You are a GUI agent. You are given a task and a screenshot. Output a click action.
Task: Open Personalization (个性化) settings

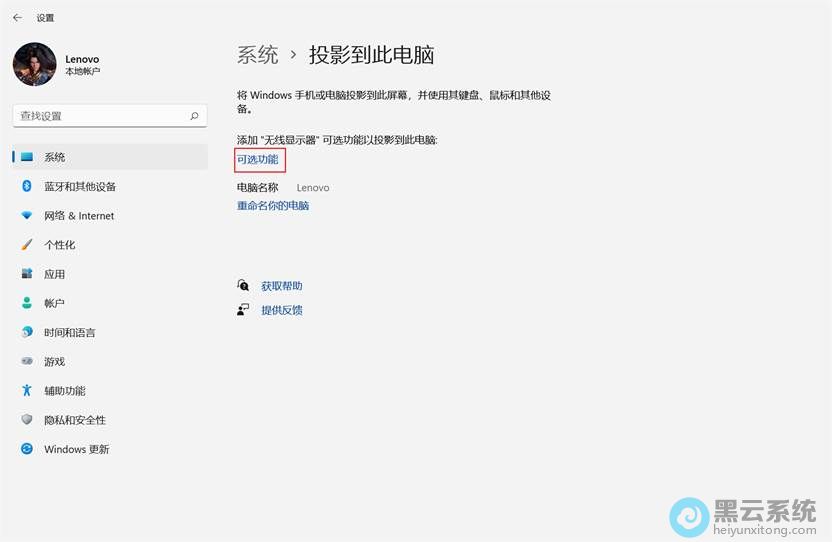(60, 245)
